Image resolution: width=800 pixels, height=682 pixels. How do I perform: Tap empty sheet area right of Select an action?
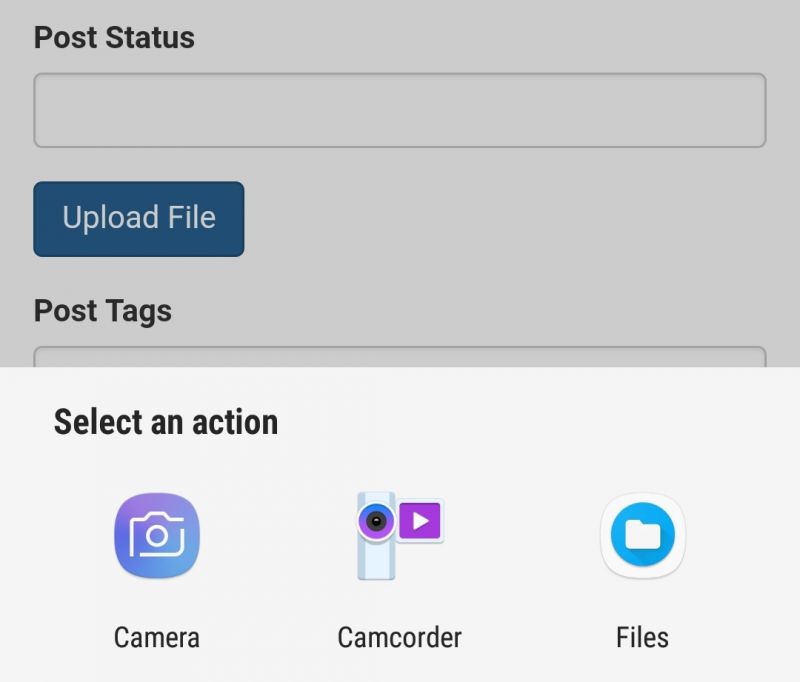[536, 422]
